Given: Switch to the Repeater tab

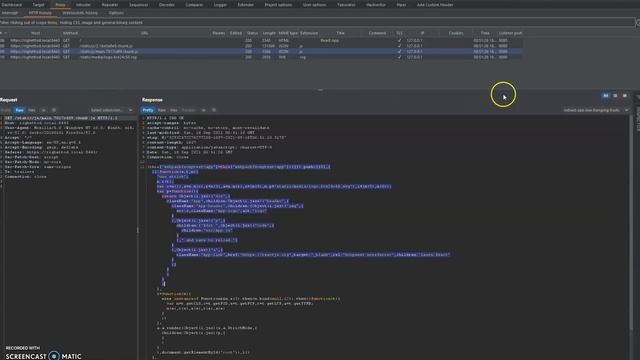Looking at the screenshot, I should [x=109, y=5].
